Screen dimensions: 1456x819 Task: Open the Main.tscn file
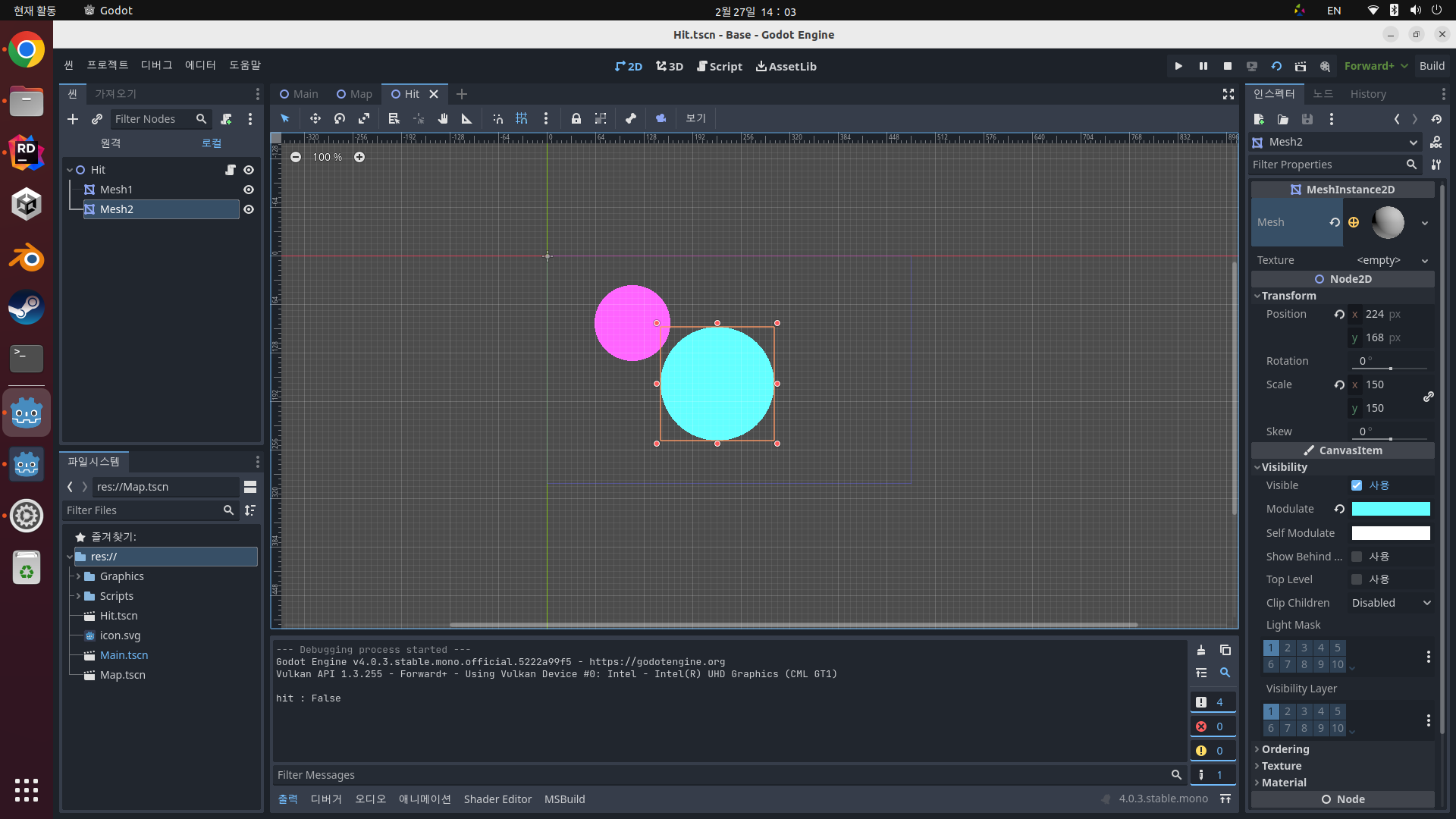[124, 655]
